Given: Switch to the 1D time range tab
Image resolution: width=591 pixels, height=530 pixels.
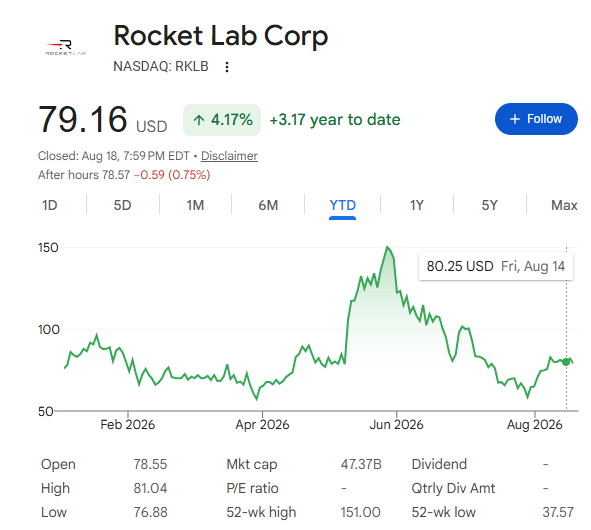Looking at the screenshot, I should click(50, 205).
